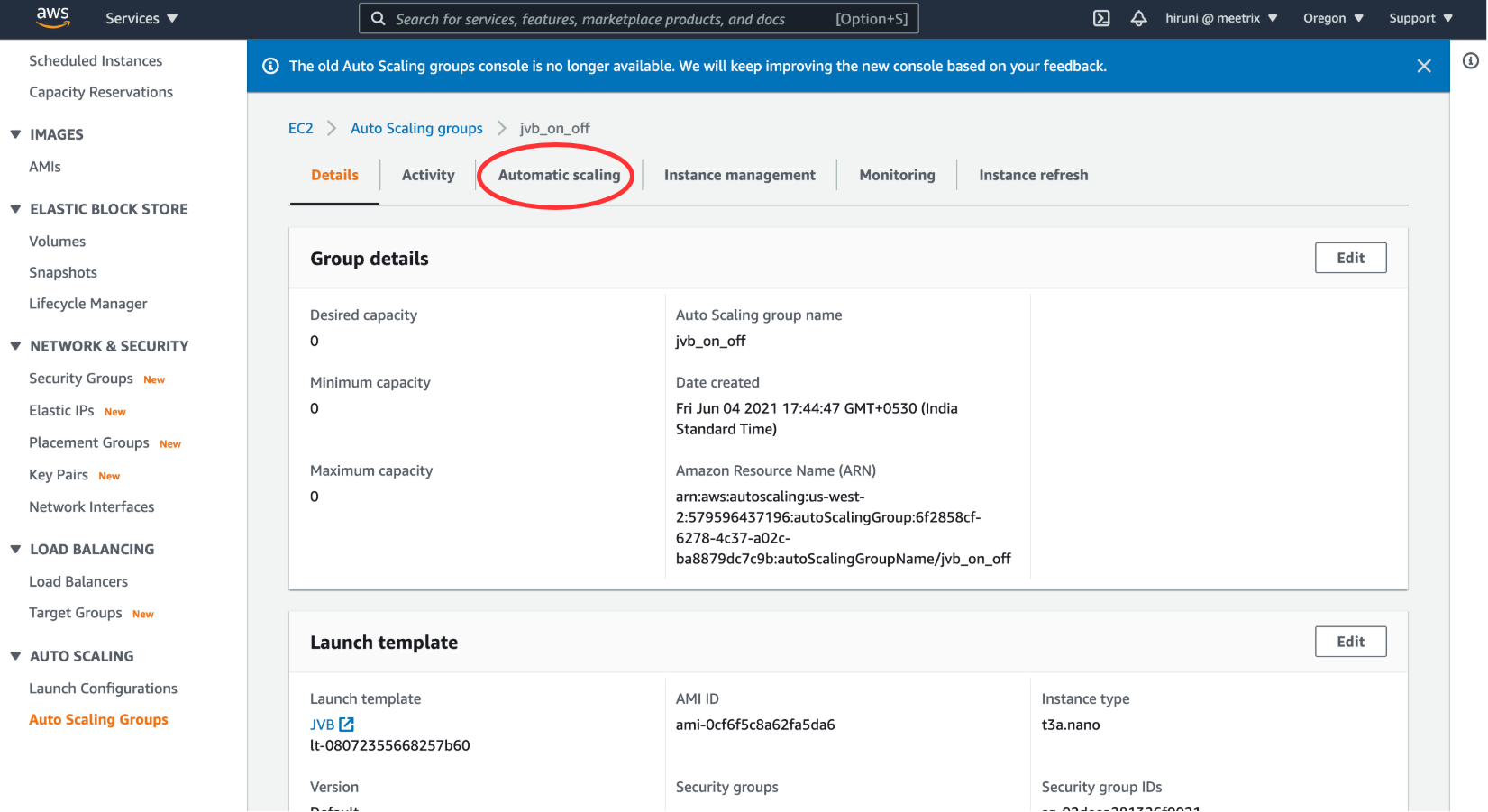The width and height of the screenshot is (1488, 812).
Task: Collapse the NETWORK & SECURITY section
Action: tap(15, 346)
